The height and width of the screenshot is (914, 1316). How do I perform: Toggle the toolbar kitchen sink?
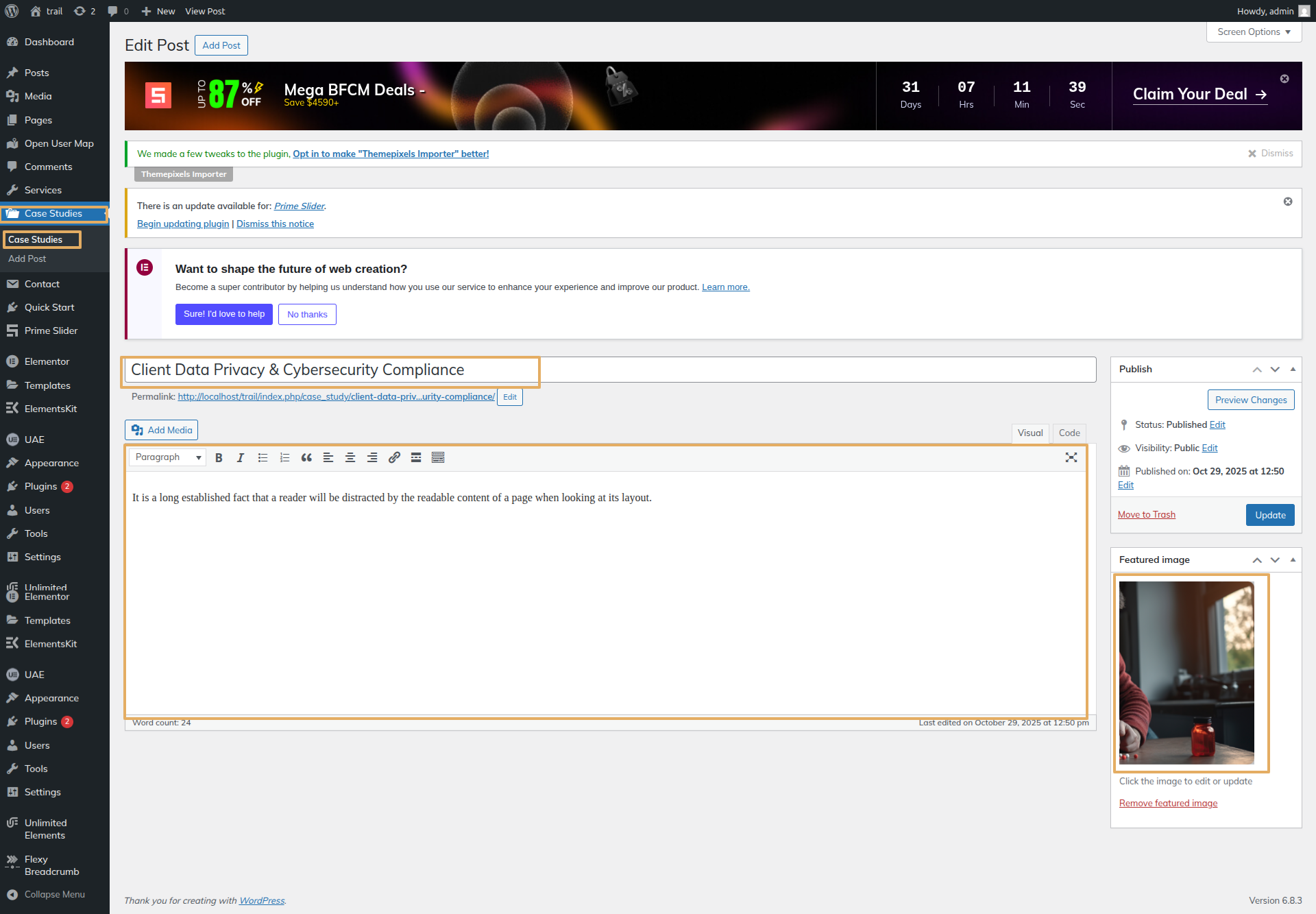pyautogui.click(x=438, y=457)
